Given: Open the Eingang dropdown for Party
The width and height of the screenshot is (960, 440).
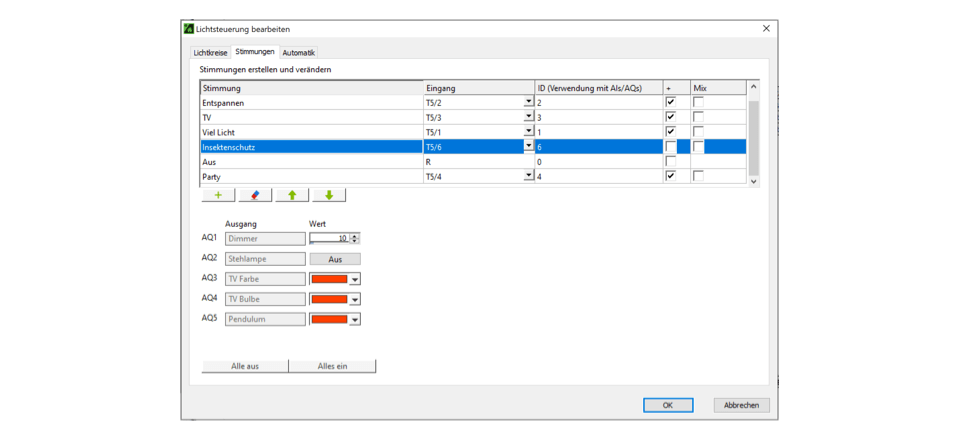Looking at the screenshot, I should [528, 177].
